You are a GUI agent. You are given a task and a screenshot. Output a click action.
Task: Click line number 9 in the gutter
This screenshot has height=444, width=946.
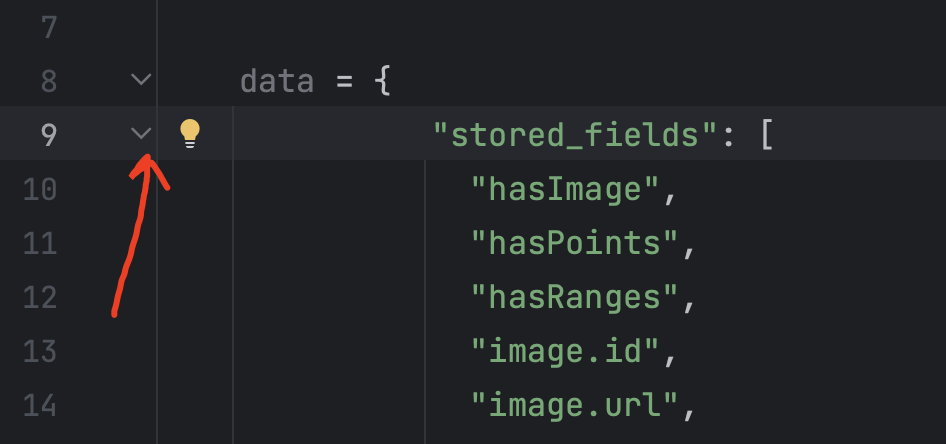pyautogui.click(x=48, y=134)
